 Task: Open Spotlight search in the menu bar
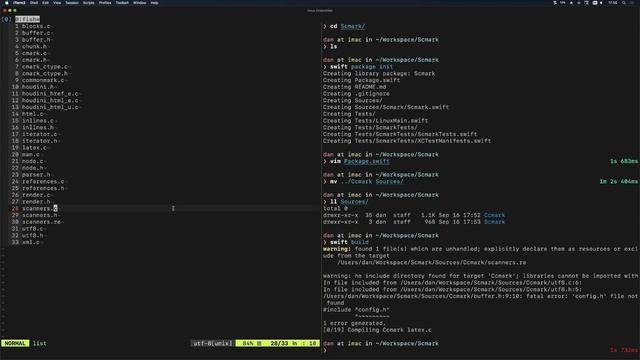point(624,3)
